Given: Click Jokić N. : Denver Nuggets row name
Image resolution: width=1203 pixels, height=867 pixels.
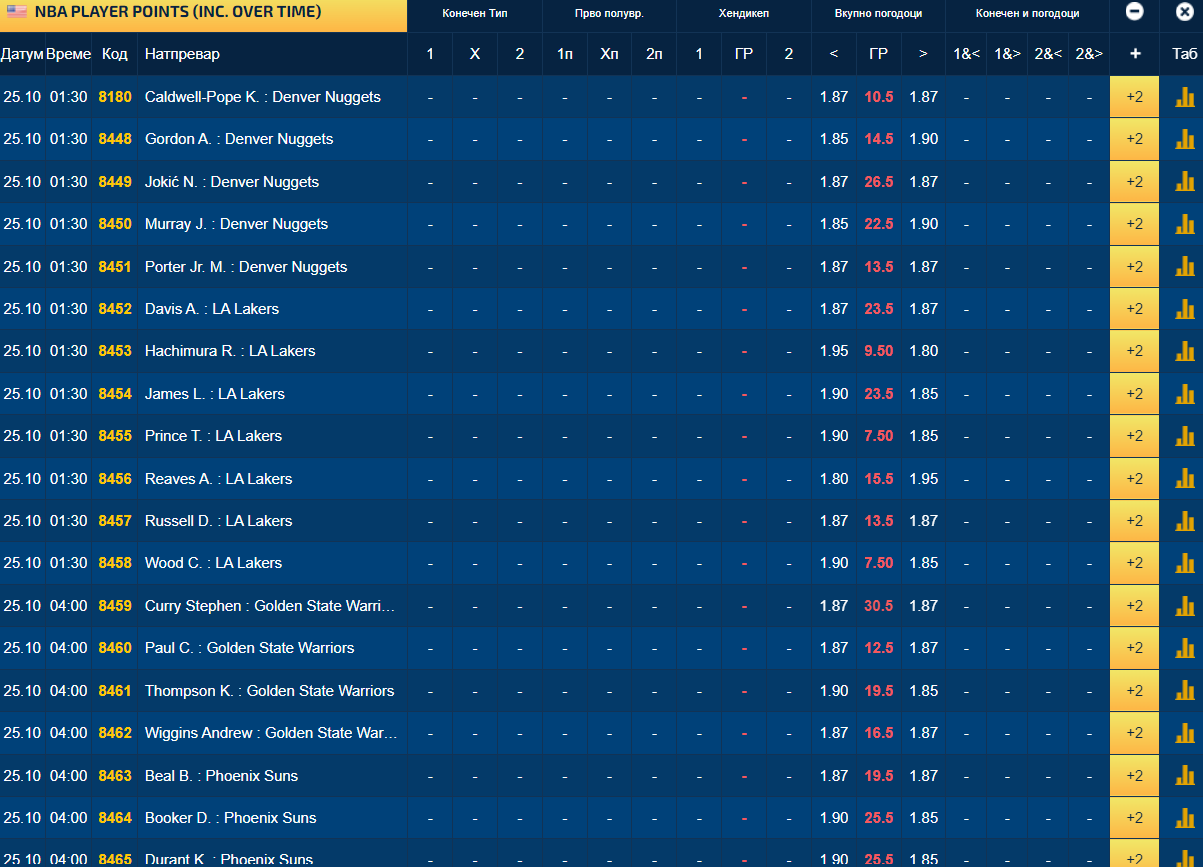Looking at the screenshot, I should [232, 182].
